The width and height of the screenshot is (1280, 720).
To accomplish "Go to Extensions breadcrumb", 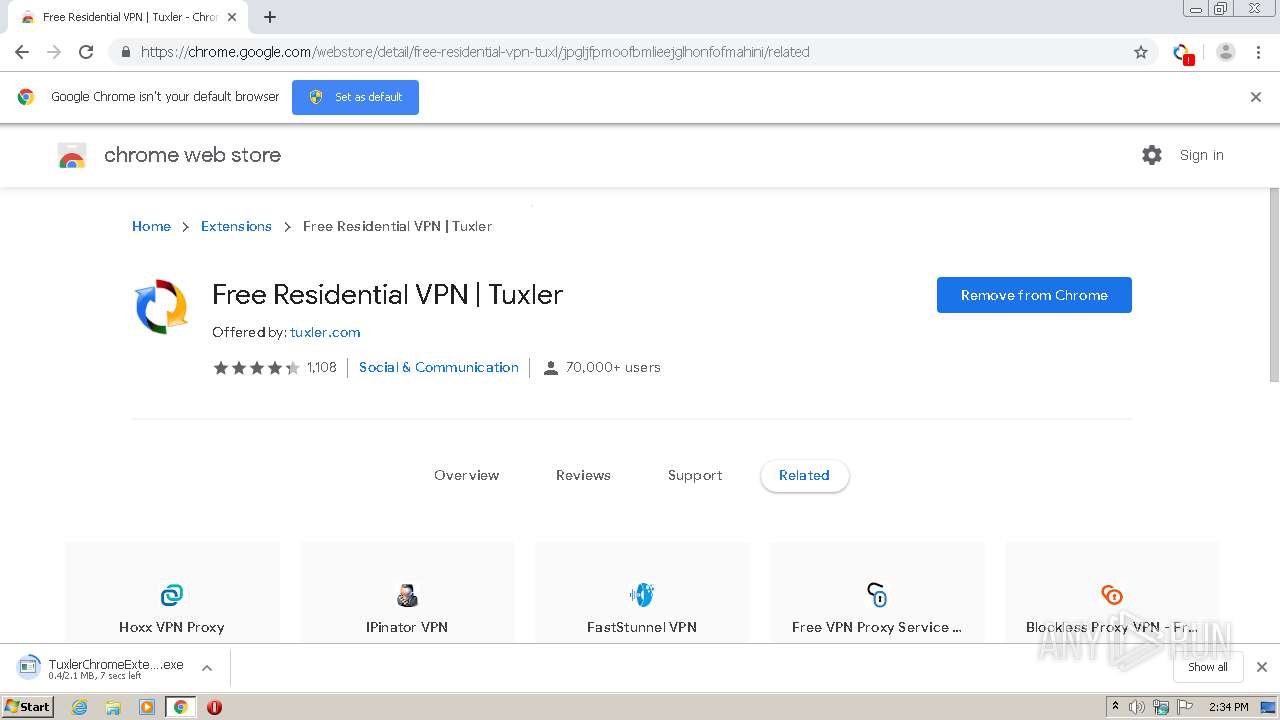I will tap(236, 226).
